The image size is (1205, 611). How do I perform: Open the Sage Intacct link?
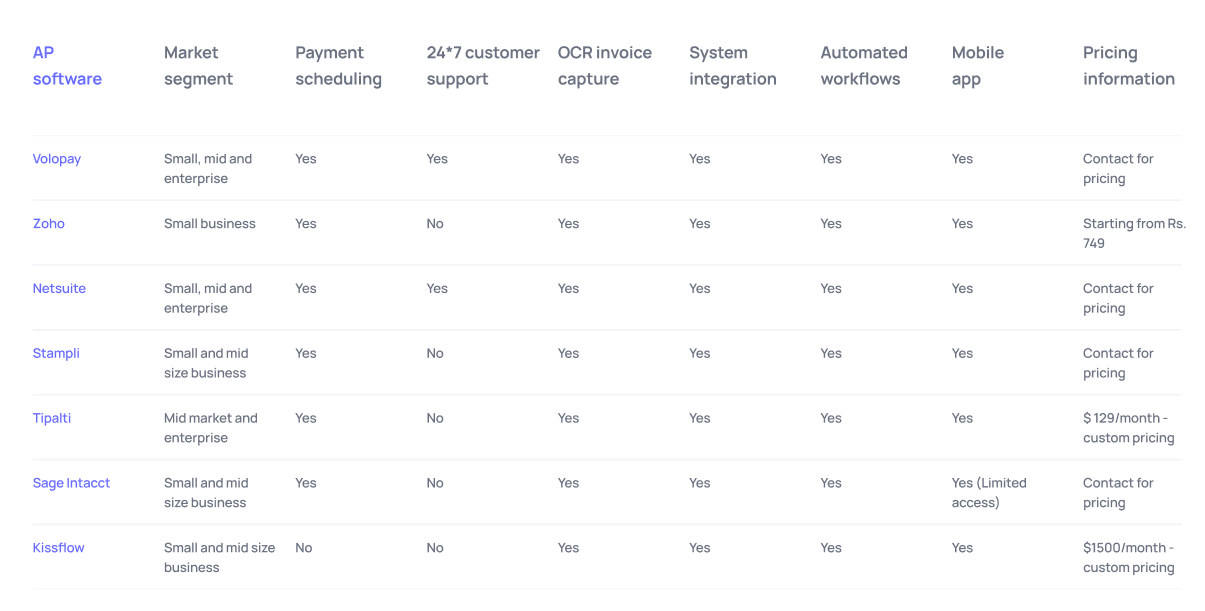[x=71, y=483]
